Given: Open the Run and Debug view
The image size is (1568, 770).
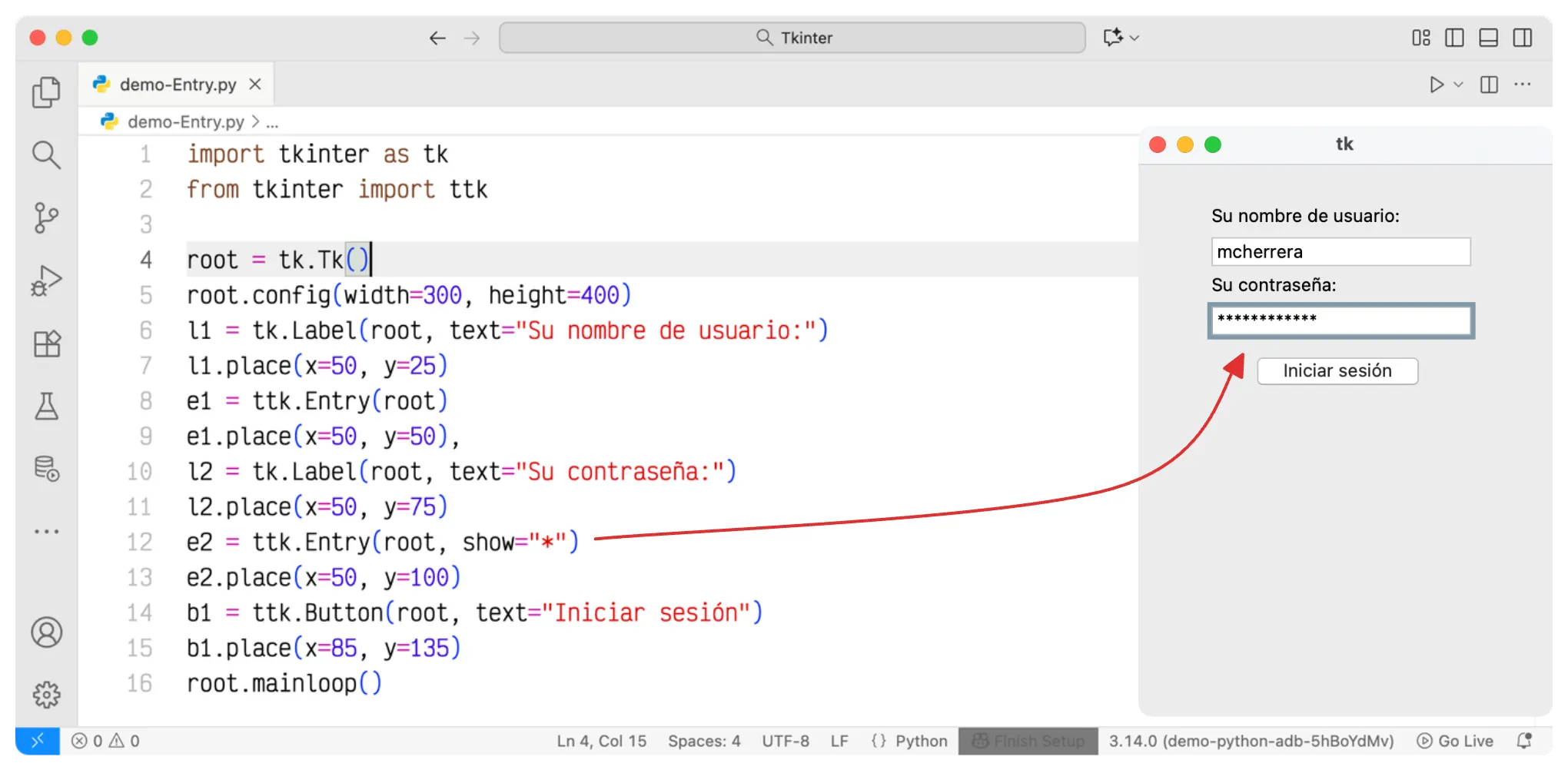Looking at the screenshot, I should [46, 281].
